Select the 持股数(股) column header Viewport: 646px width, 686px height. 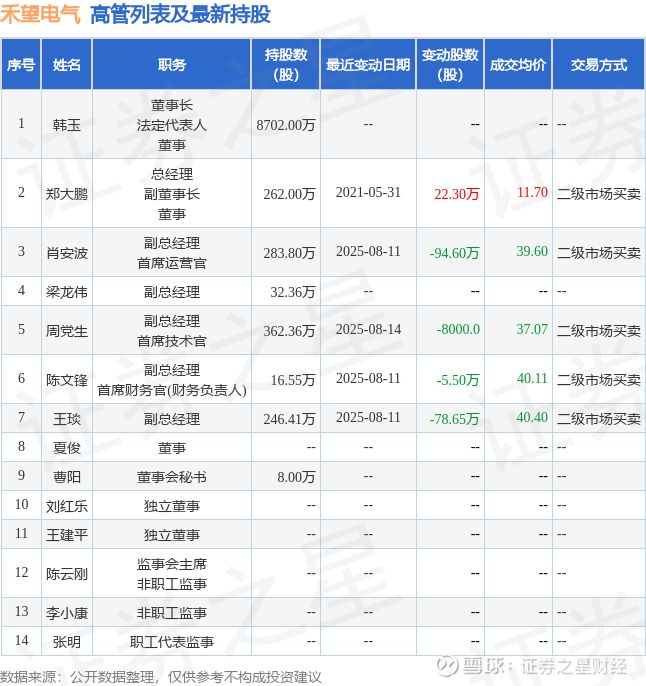tap(286, 65)
